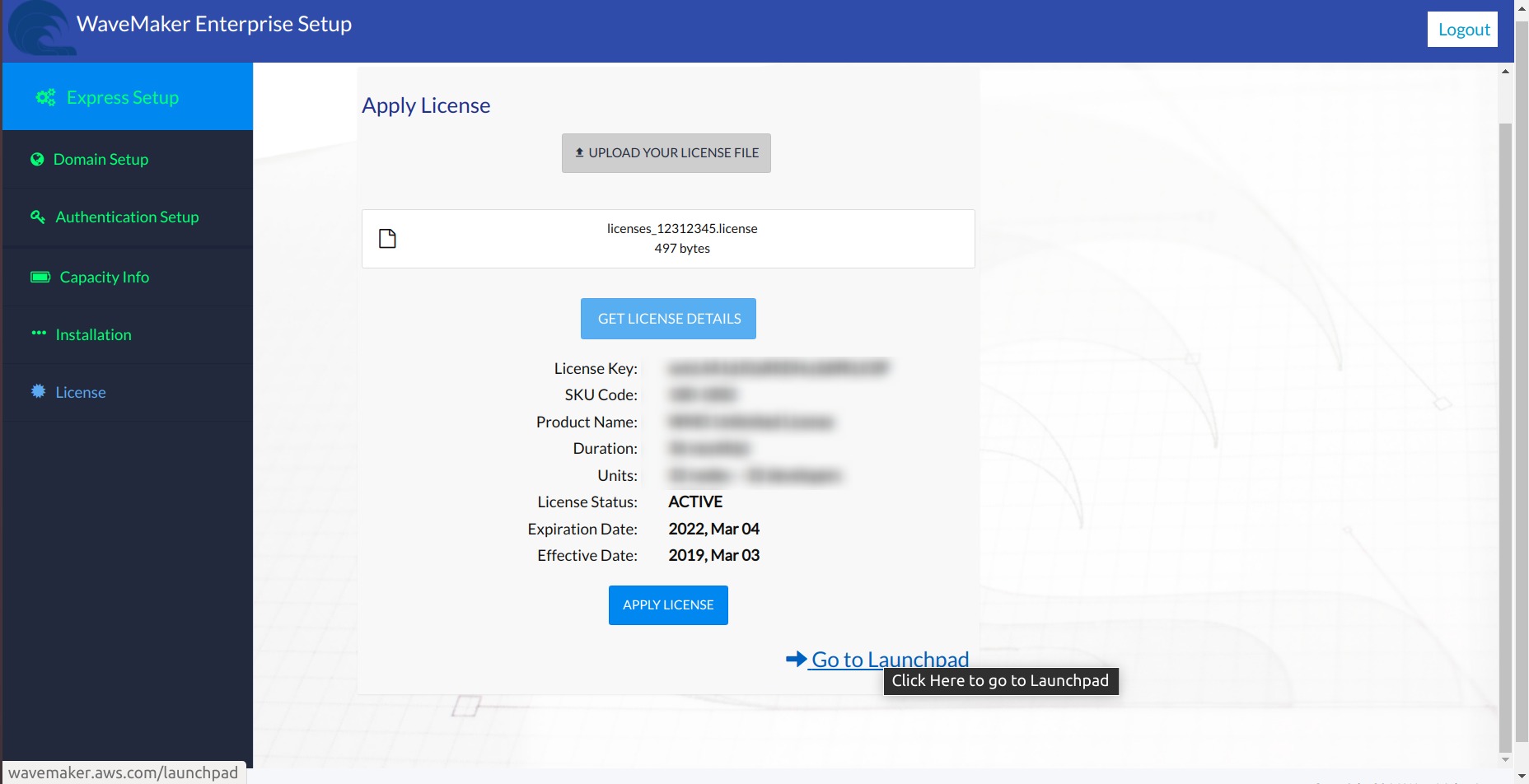Open the Domain Setup section in the sidebar
This screenshot has width=1529, height=784.
tap(101, 159)
